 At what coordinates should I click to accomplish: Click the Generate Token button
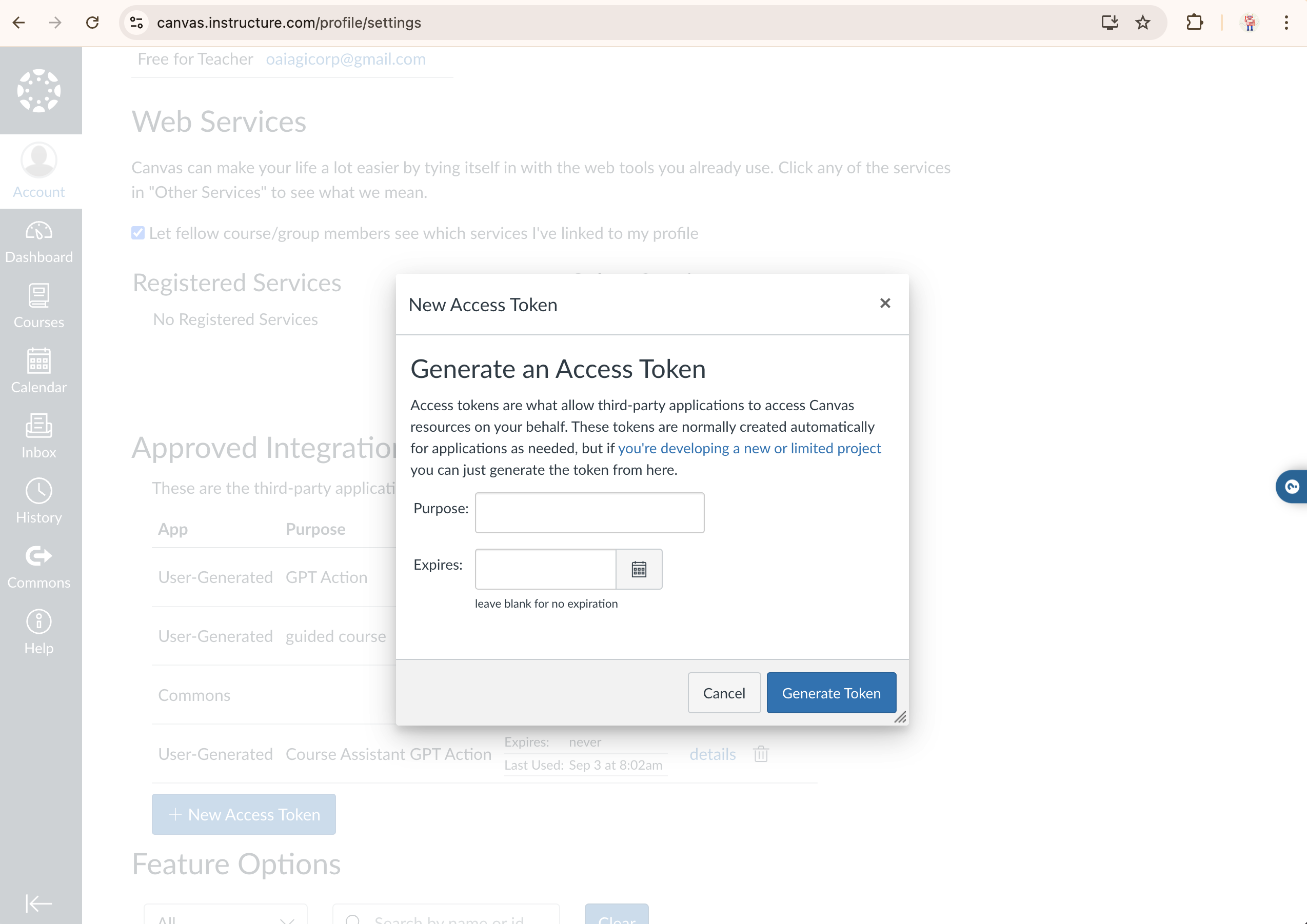pyautogui.click(x=831, y=692)
